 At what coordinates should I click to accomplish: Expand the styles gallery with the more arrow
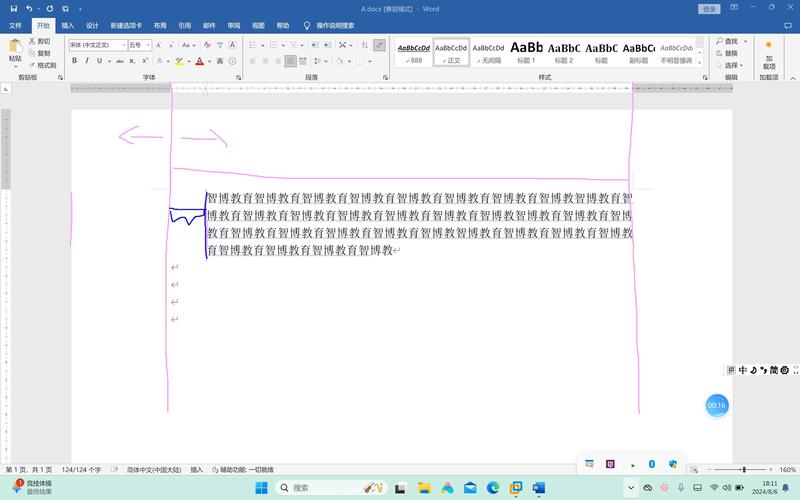point(699,63)
